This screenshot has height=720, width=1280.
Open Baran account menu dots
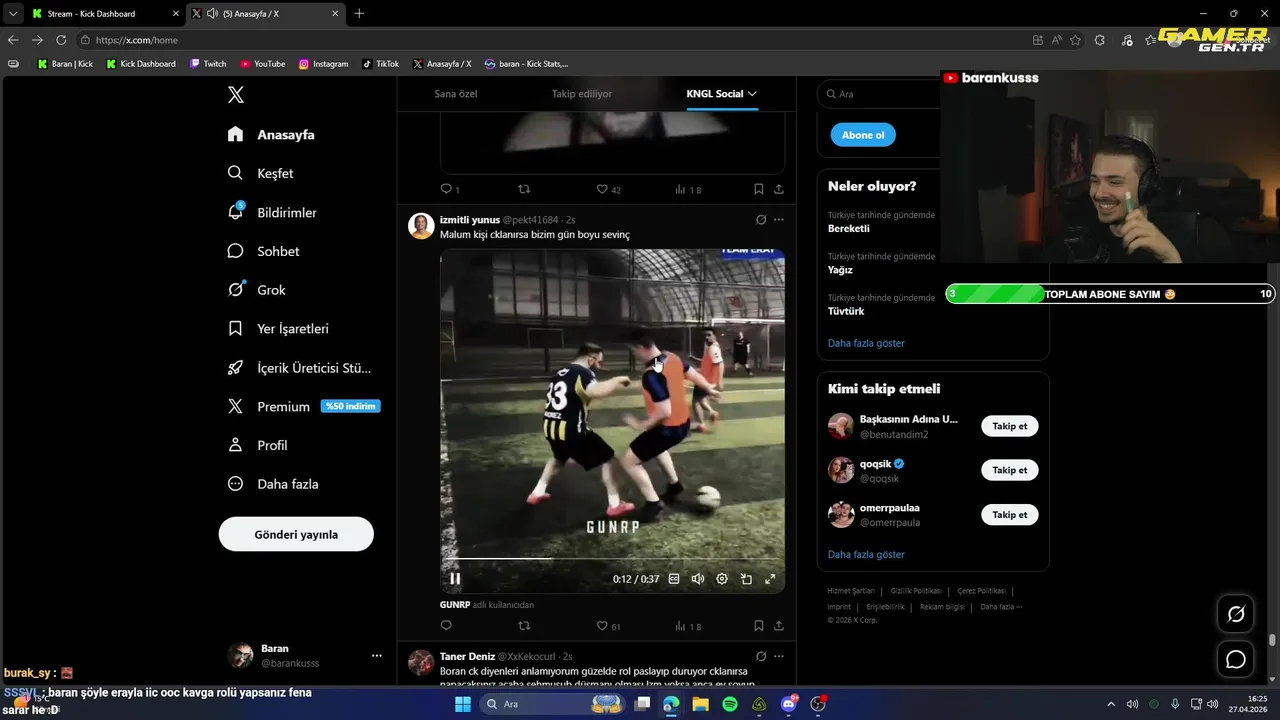[377, 656]
